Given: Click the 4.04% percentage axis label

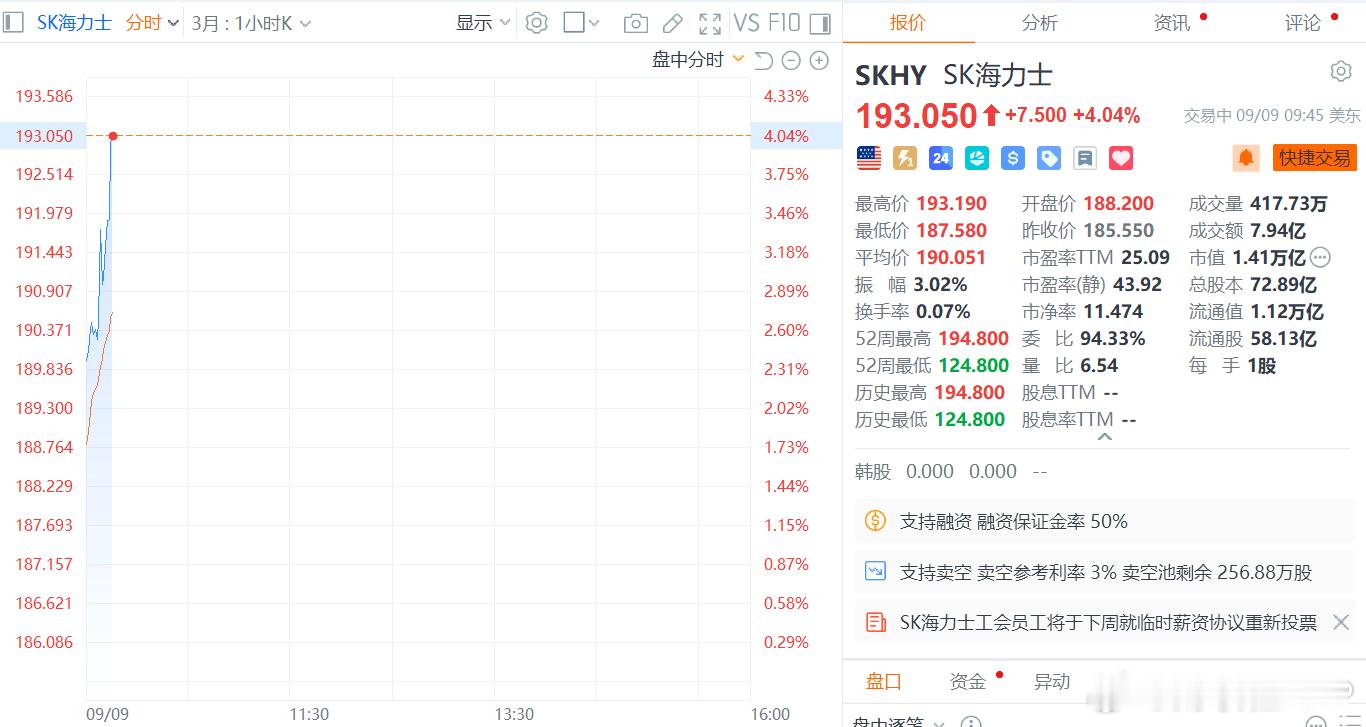Looking at the screenshot, I should pos(786,136).
